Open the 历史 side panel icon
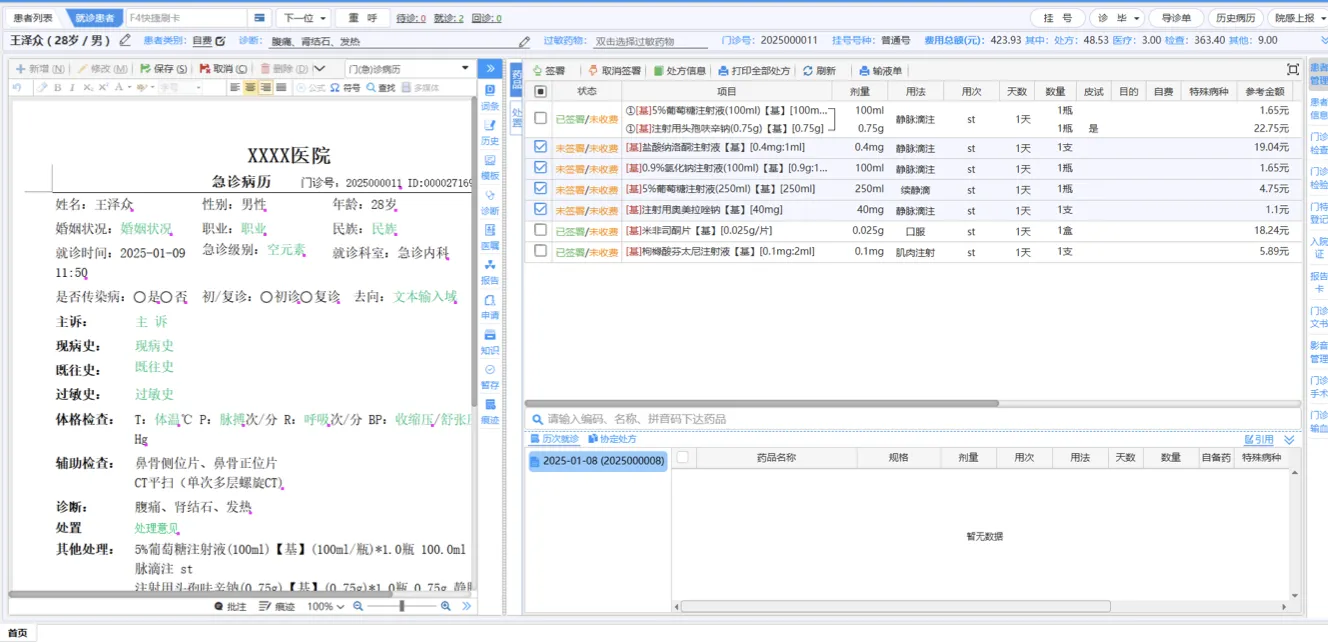1328x642 pixels. (x=489, y=131)
